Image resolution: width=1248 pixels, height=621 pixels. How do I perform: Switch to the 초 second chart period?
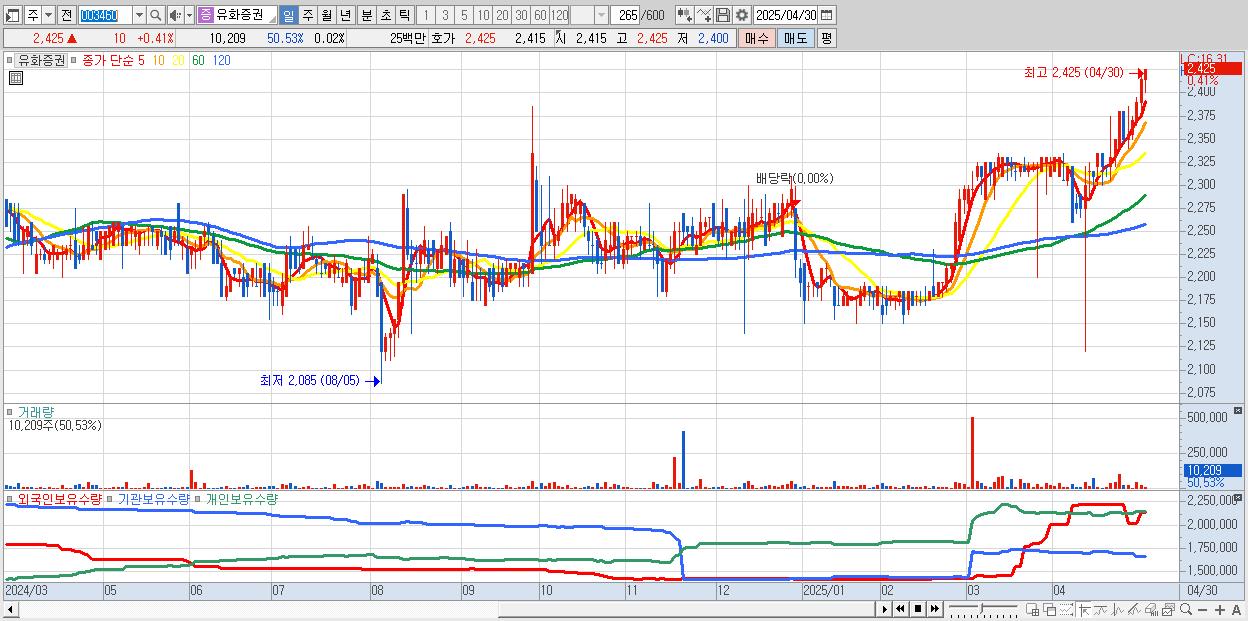[385, 15]
